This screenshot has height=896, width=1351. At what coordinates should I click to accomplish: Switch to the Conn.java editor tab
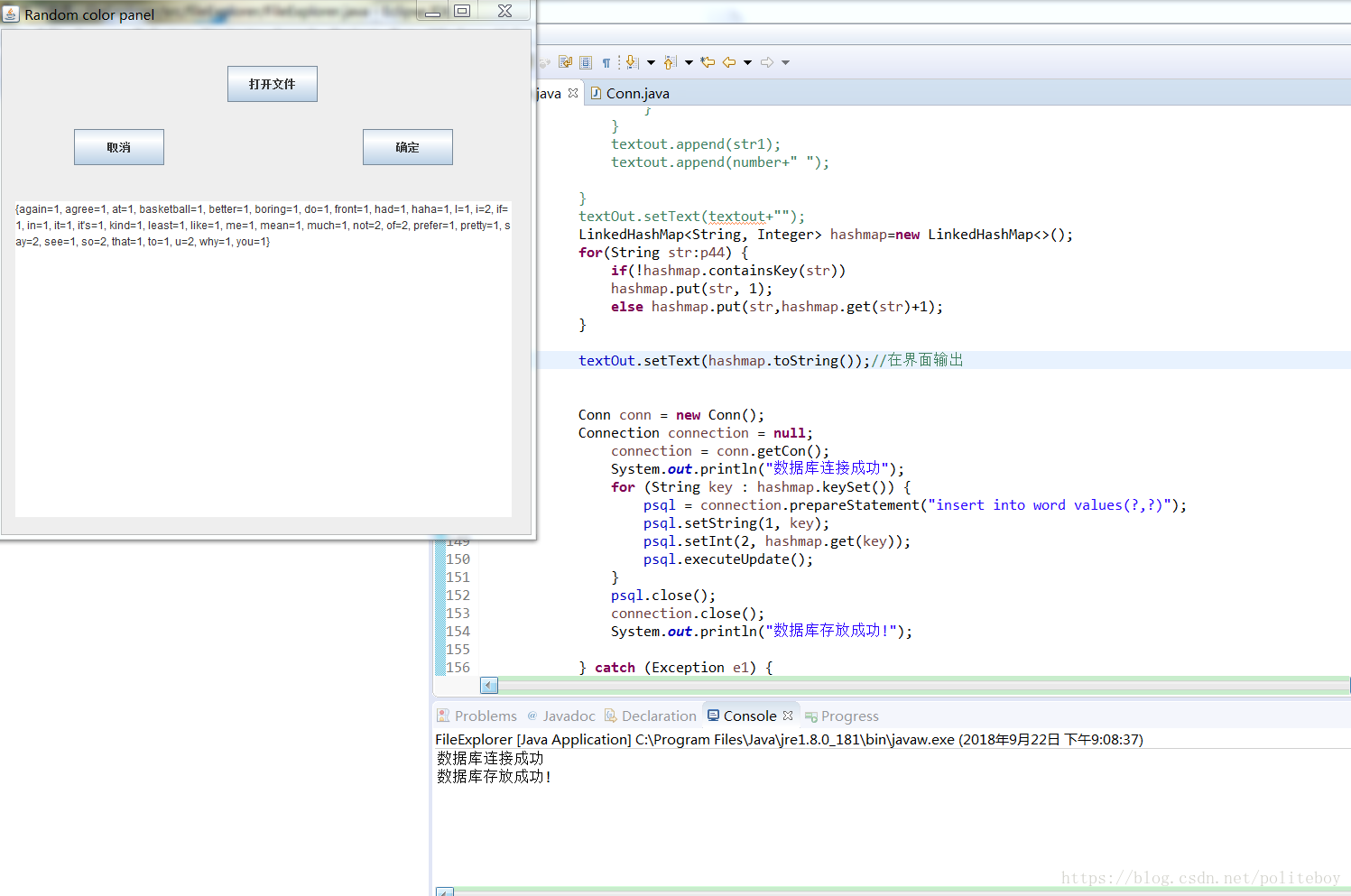click(630, 93)
